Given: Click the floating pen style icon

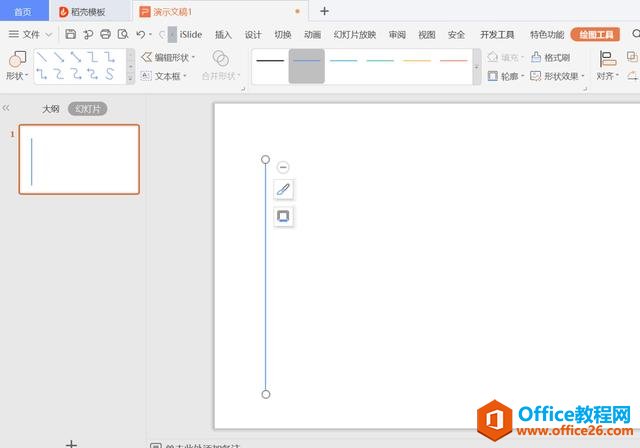Looking at the screenshot, I should click(283, 190).
